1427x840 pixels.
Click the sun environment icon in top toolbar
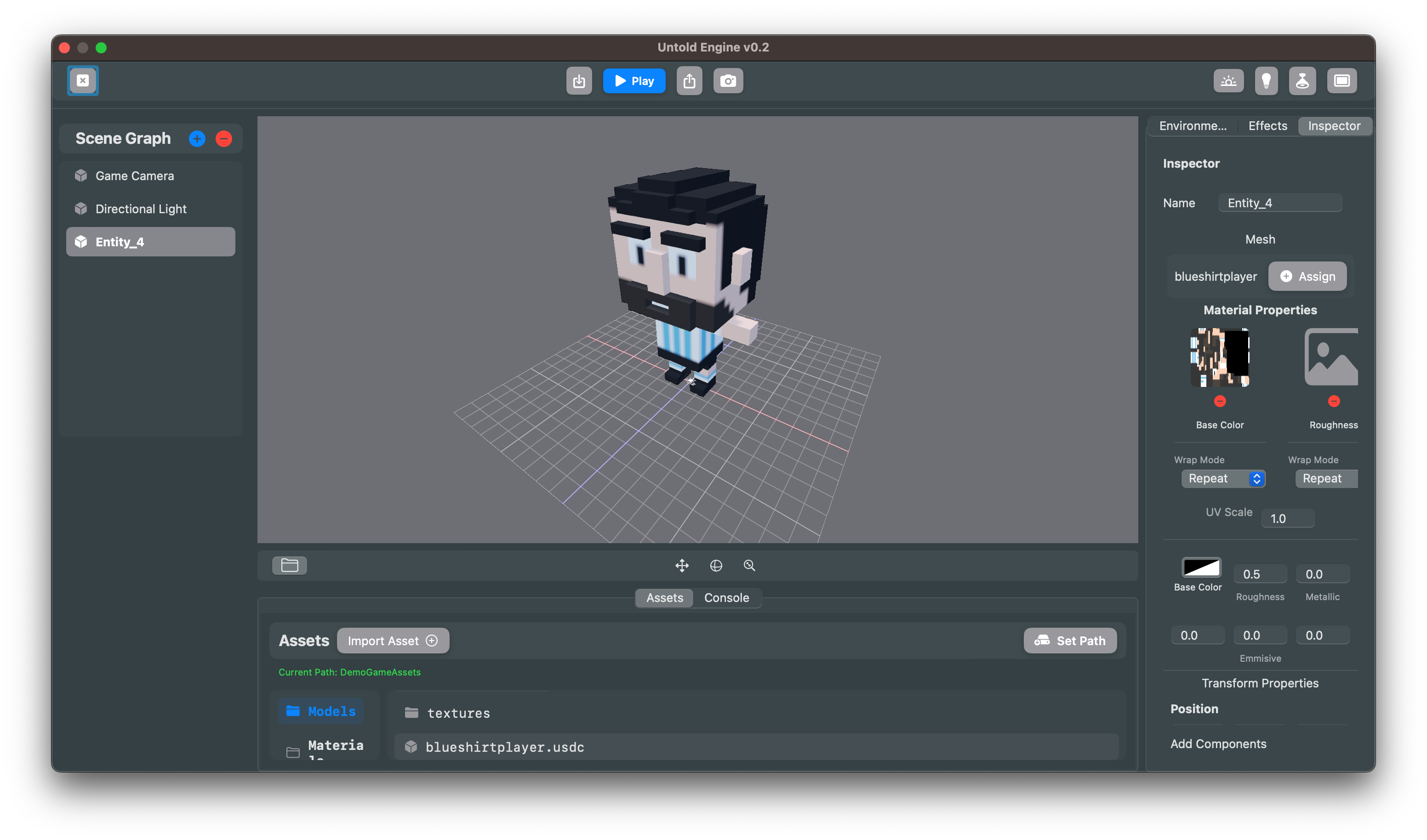coord(1228,80)
